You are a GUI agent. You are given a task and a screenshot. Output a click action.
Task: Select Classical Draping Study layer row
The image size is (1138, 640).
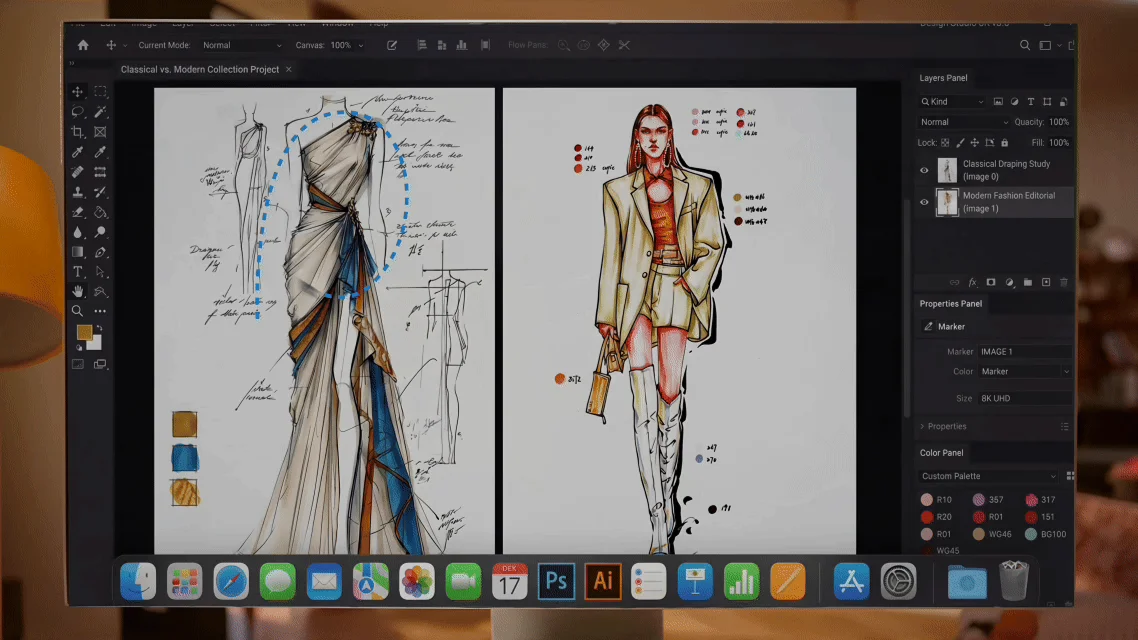[994, 171]
